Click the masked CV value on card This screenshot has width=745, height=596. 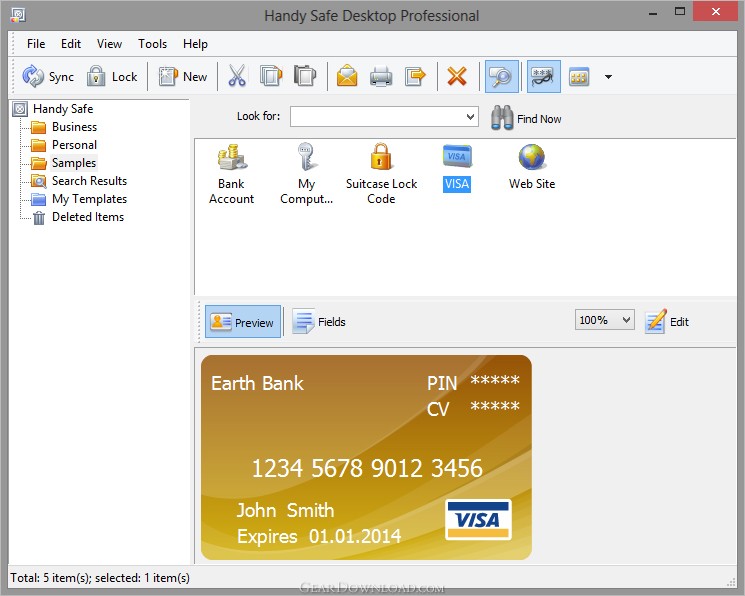point(495,407)
